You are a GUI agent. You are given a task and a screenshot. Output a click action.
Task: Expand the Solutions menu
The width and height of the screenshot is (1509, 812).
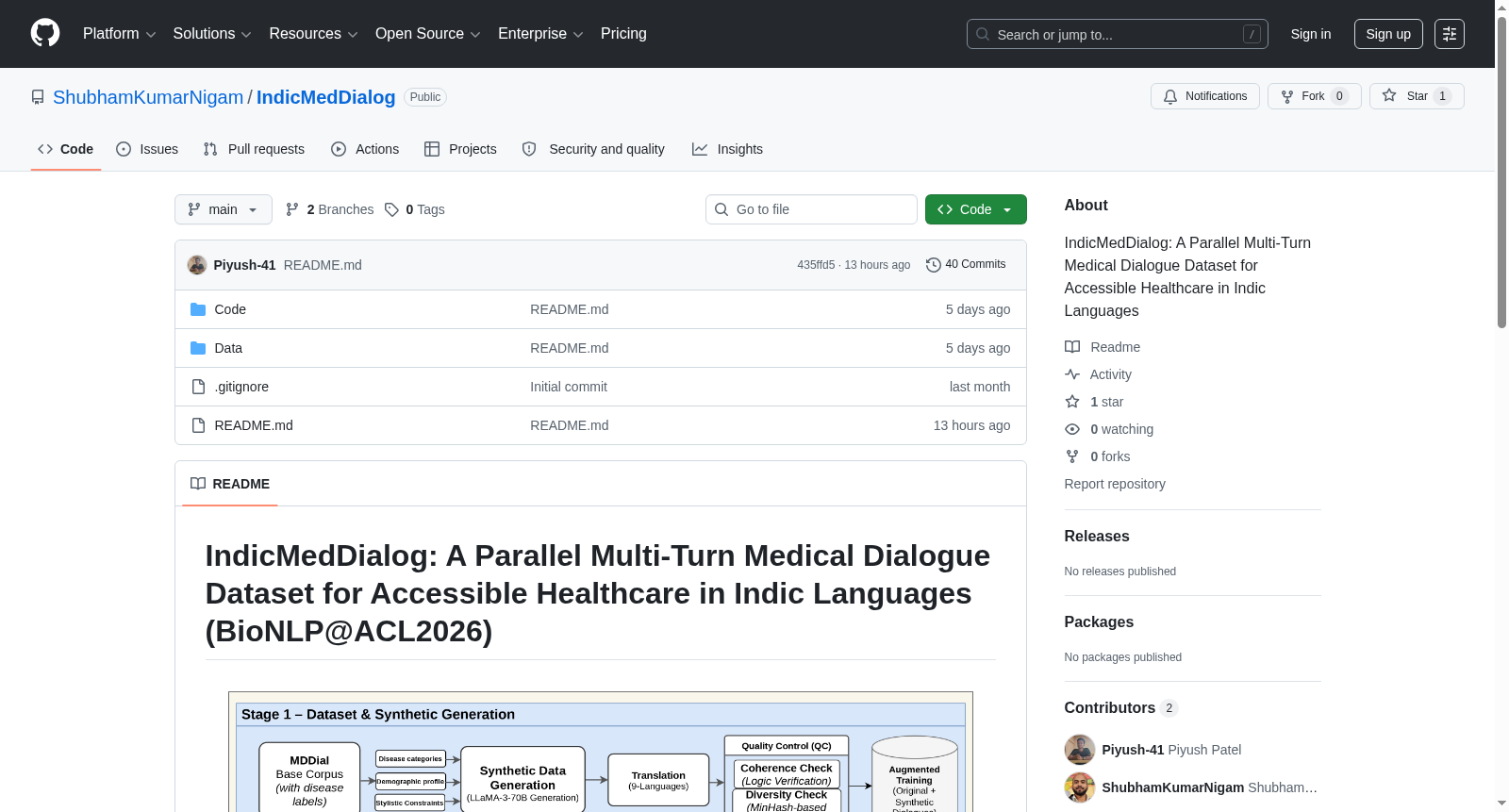tap(212, 34)
